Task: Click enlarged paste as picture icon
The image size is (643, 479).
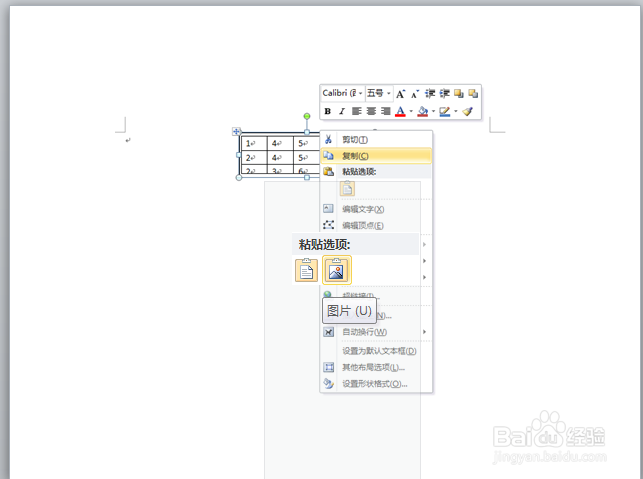Action: point(337,270)
